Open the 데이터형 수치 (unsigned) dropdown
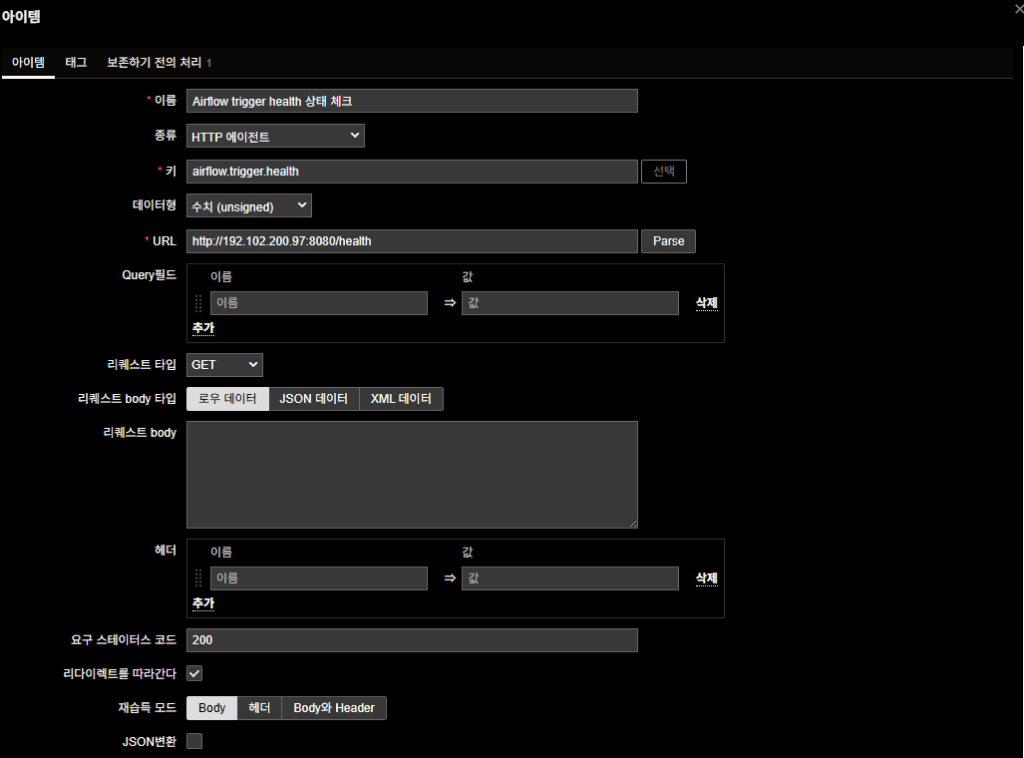This screenshot has width=1024, height=758. click(x=249, y=206)
